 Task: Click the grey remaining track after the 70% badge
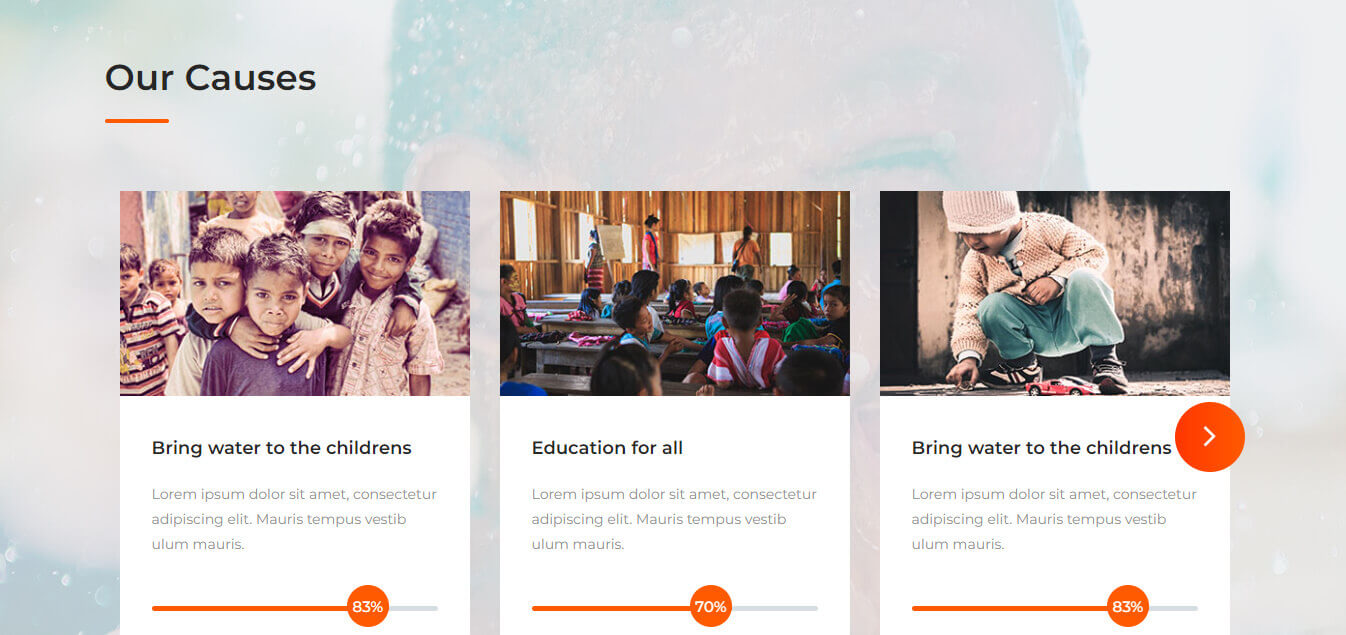click(x=774, y=608)
